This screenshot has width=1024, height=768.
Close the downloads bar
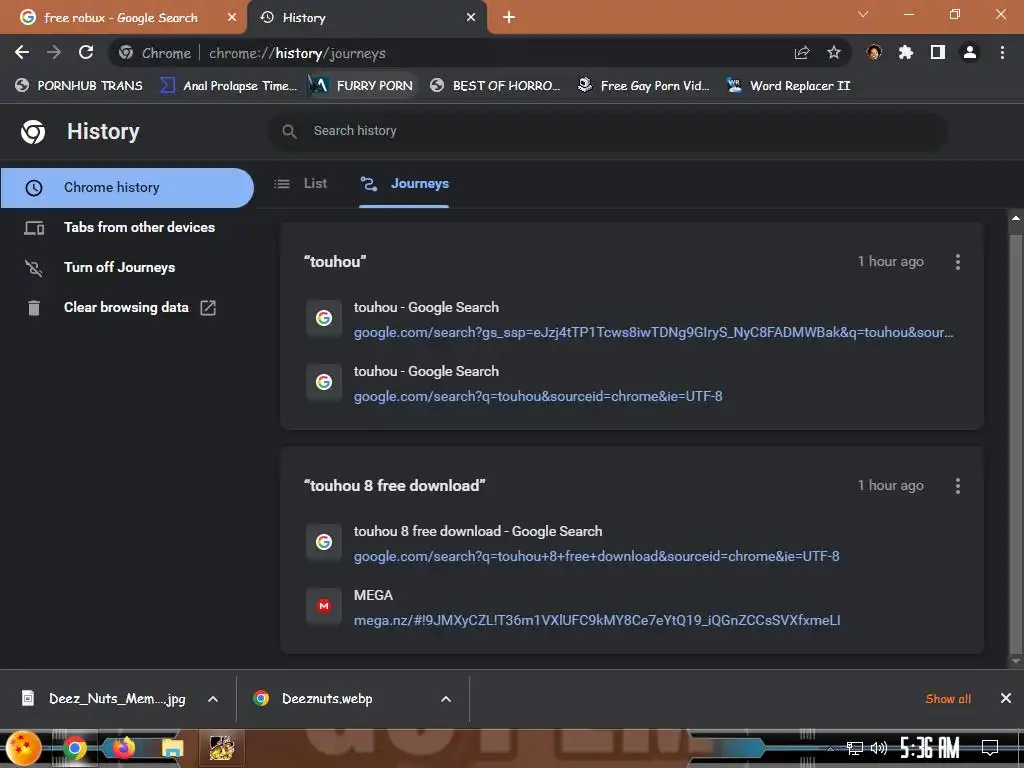click(1006, 699)
